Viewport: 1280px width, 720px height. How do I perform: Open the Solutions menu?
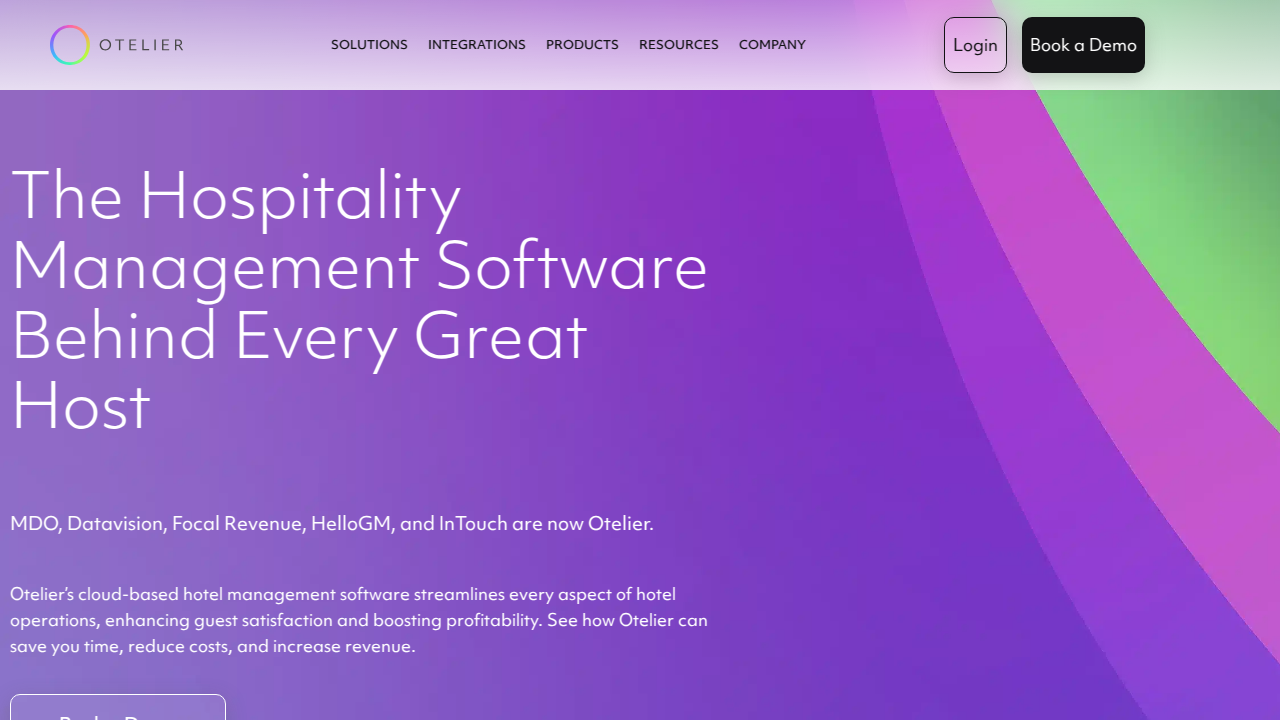pyautogui.click(x=369, y=45)
